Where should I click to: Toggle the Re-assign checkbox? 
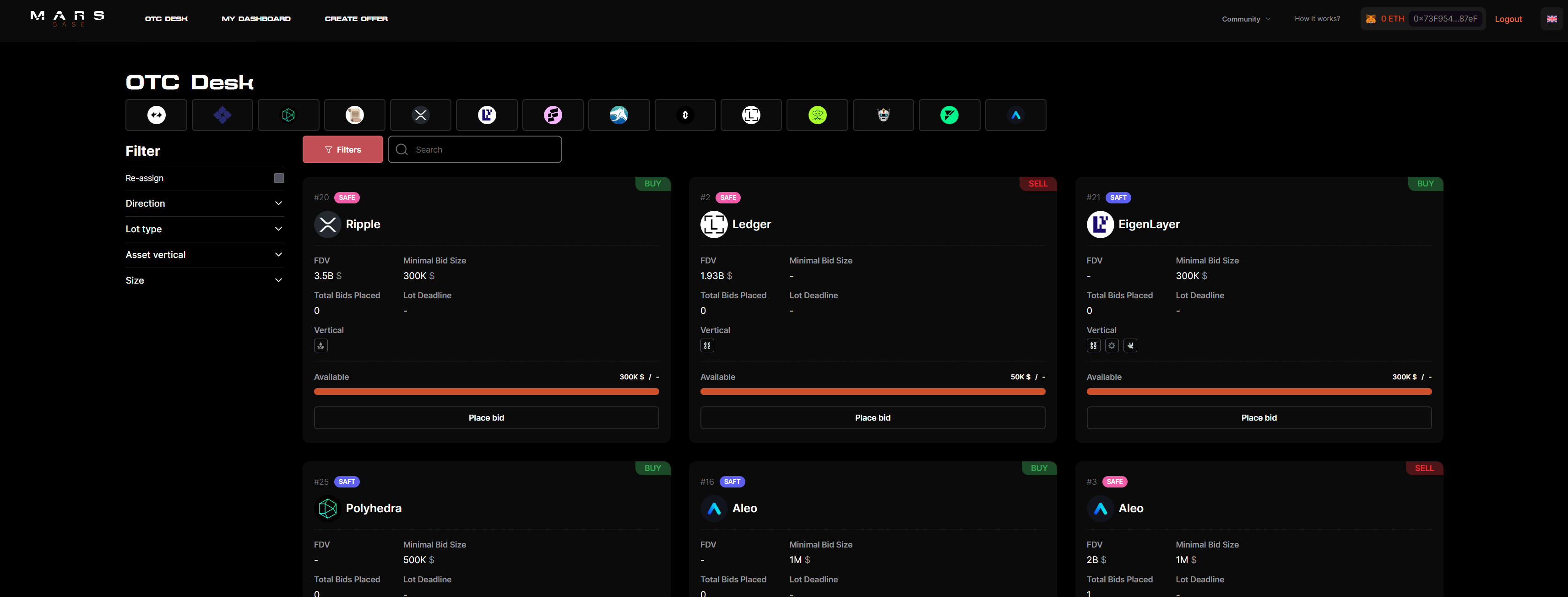[279, 179]
